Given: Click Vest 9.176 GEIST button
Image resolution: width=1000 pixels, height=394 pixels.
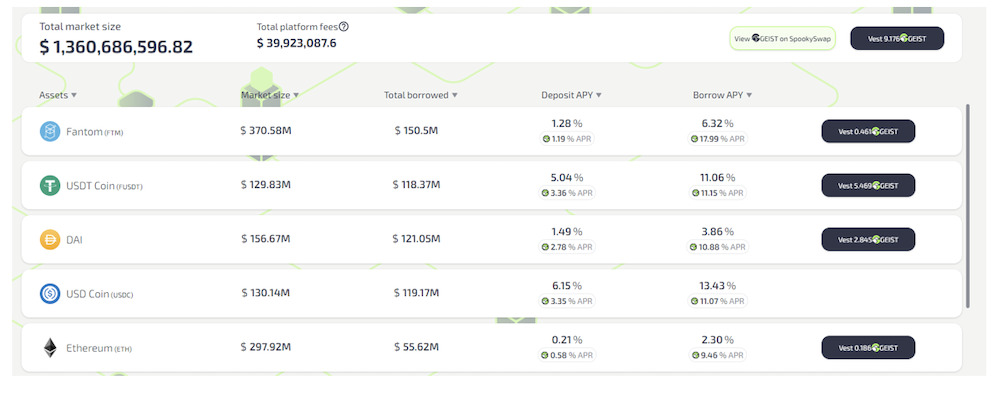Looking at the screenshot, I should 897,38.
